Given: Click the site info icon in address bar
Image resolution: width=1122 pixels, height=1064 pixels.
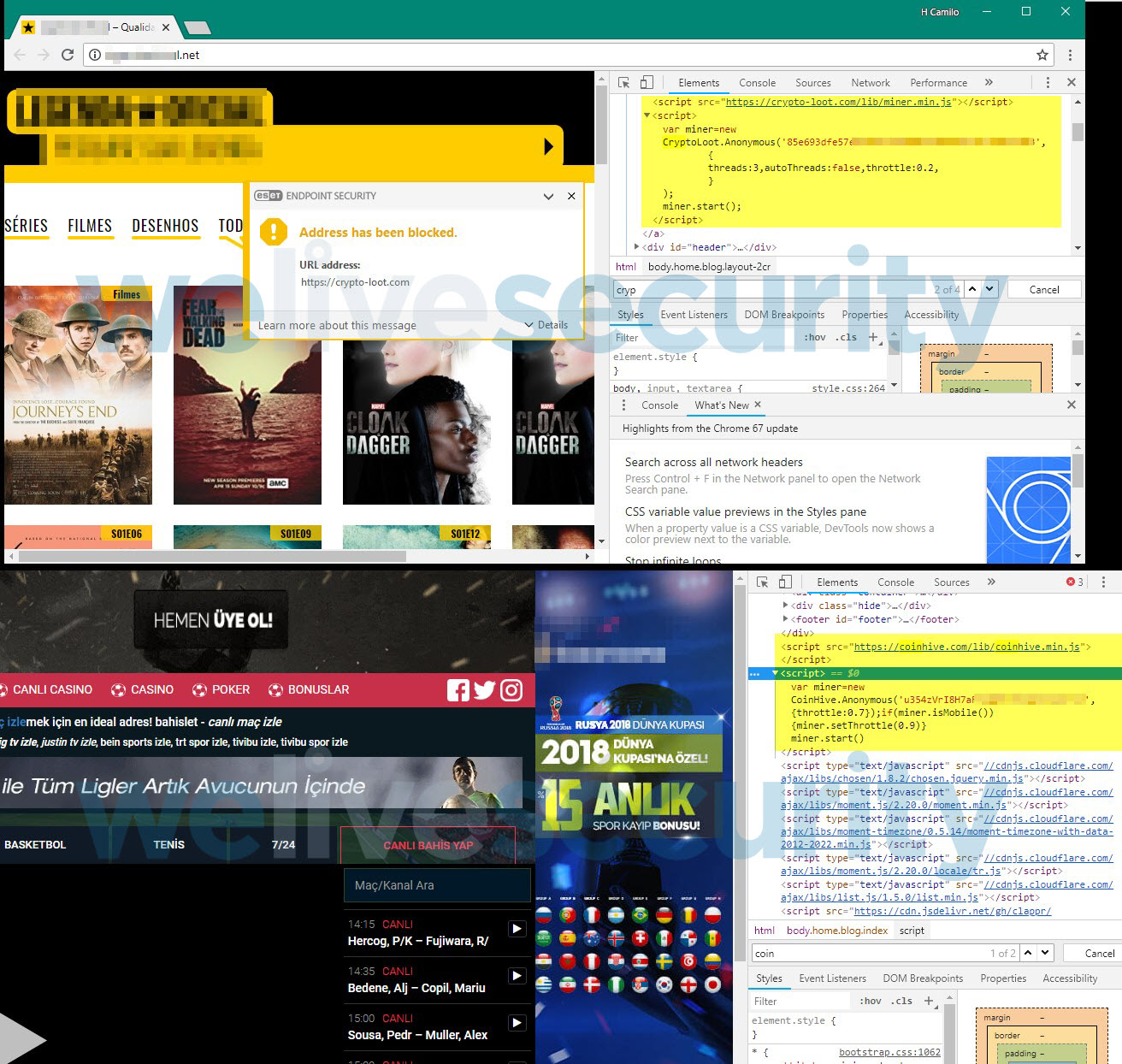Looking at the screenshot, I should (96, 55).
